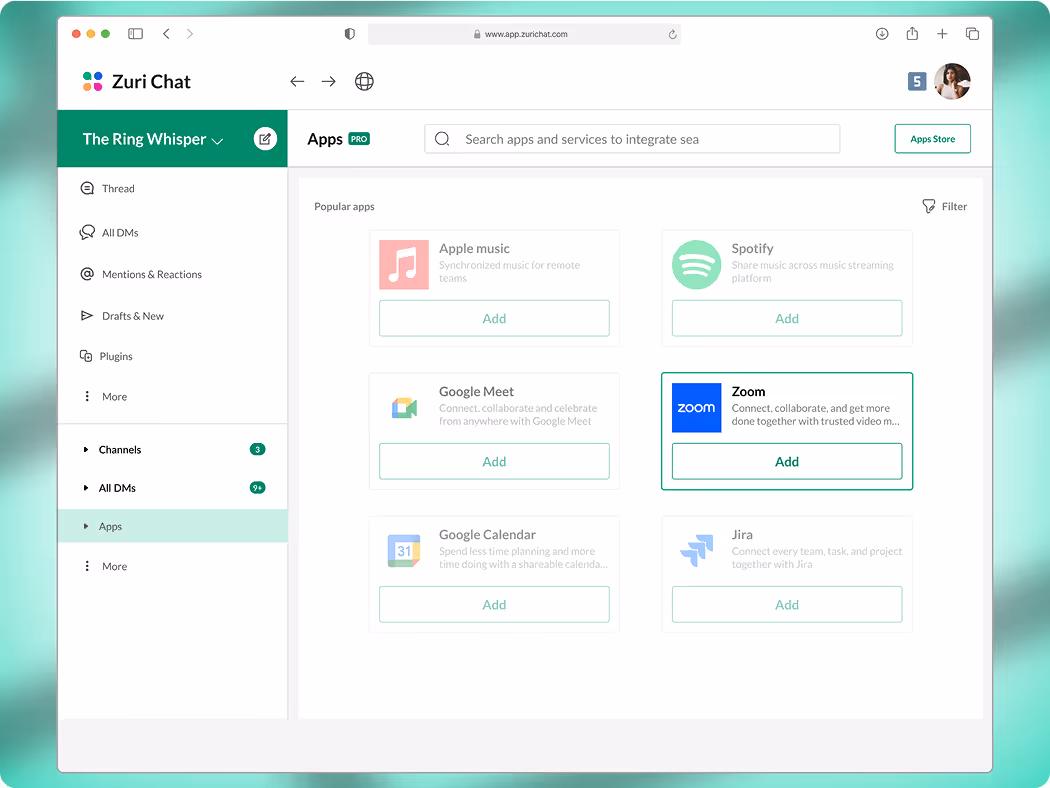
Task: Open the browser downloads icon
Action: pos(882,33)
